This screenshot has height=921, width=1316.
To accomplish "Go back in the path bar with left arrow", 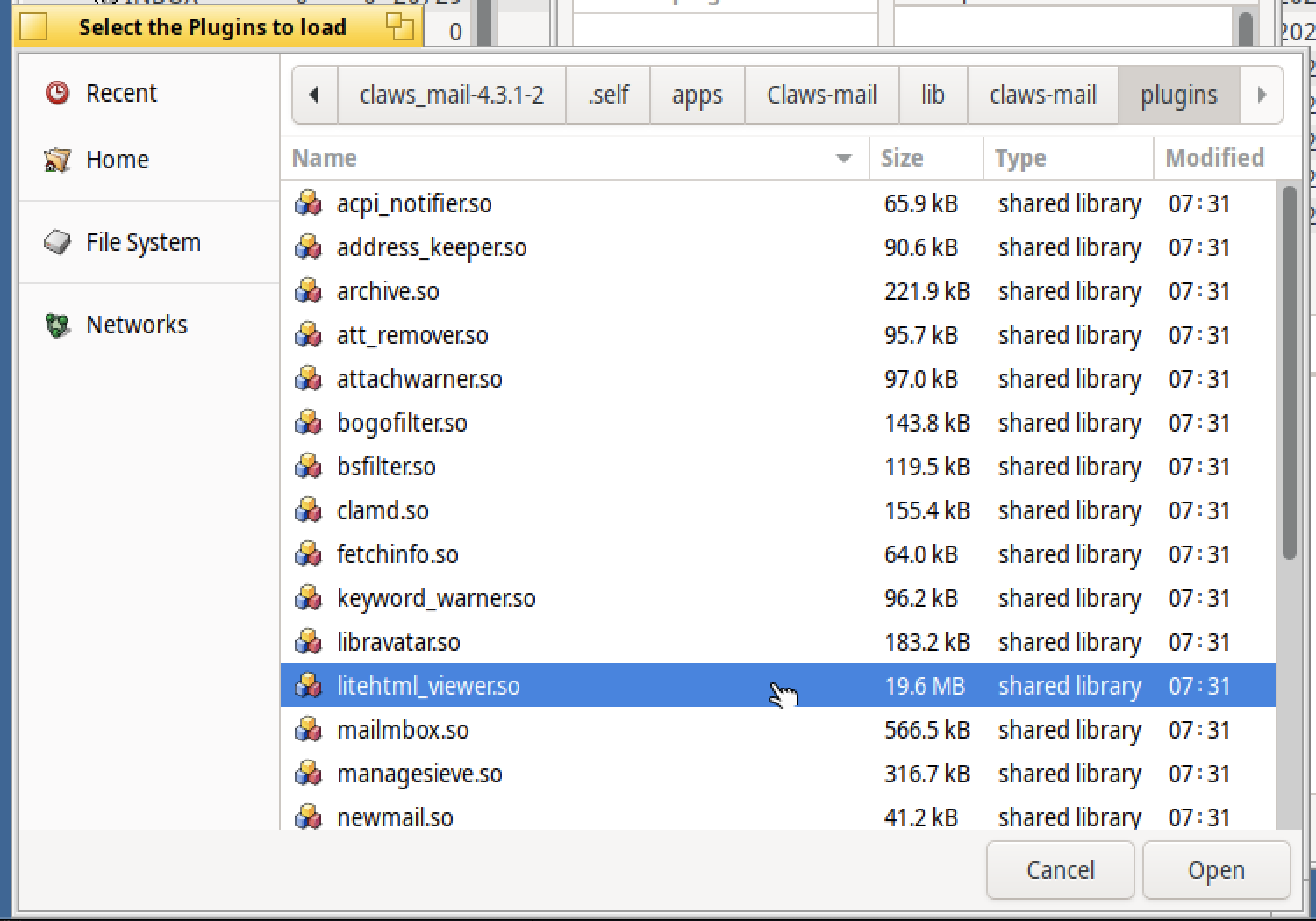I will 314,95.
